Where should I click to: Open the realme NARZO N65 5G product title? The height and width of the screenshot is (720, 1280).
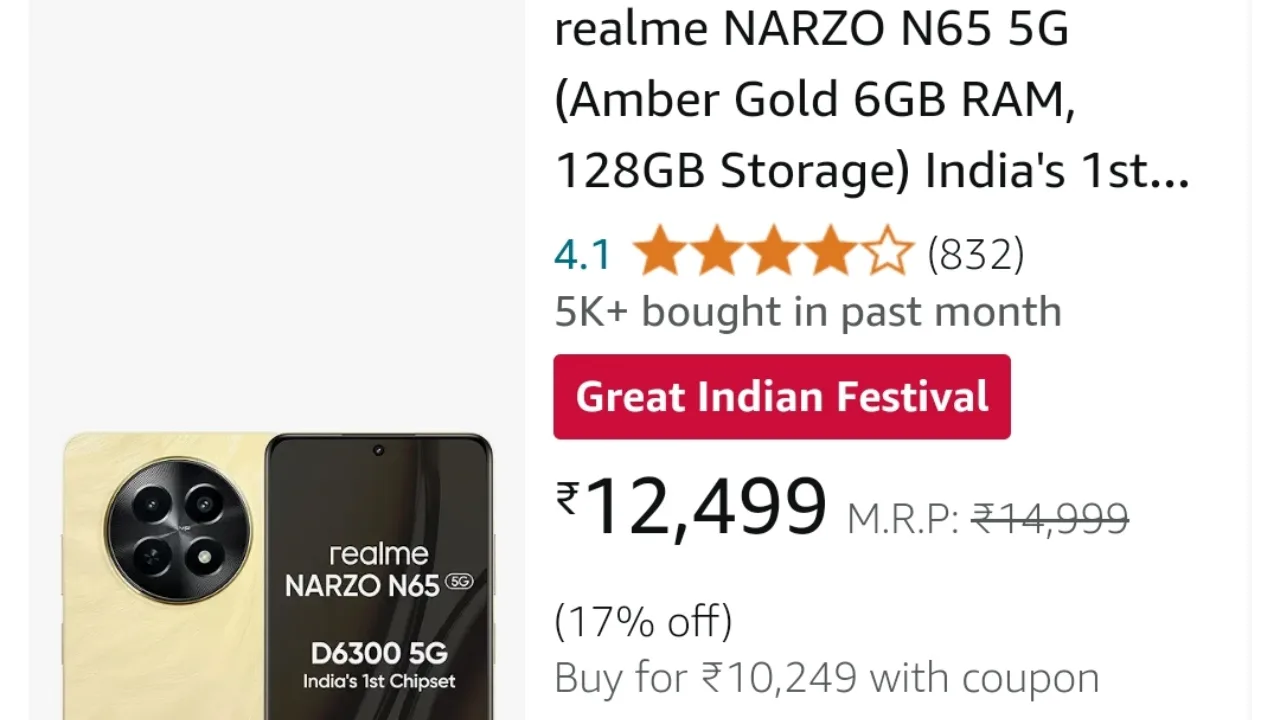tap(872, 100)
